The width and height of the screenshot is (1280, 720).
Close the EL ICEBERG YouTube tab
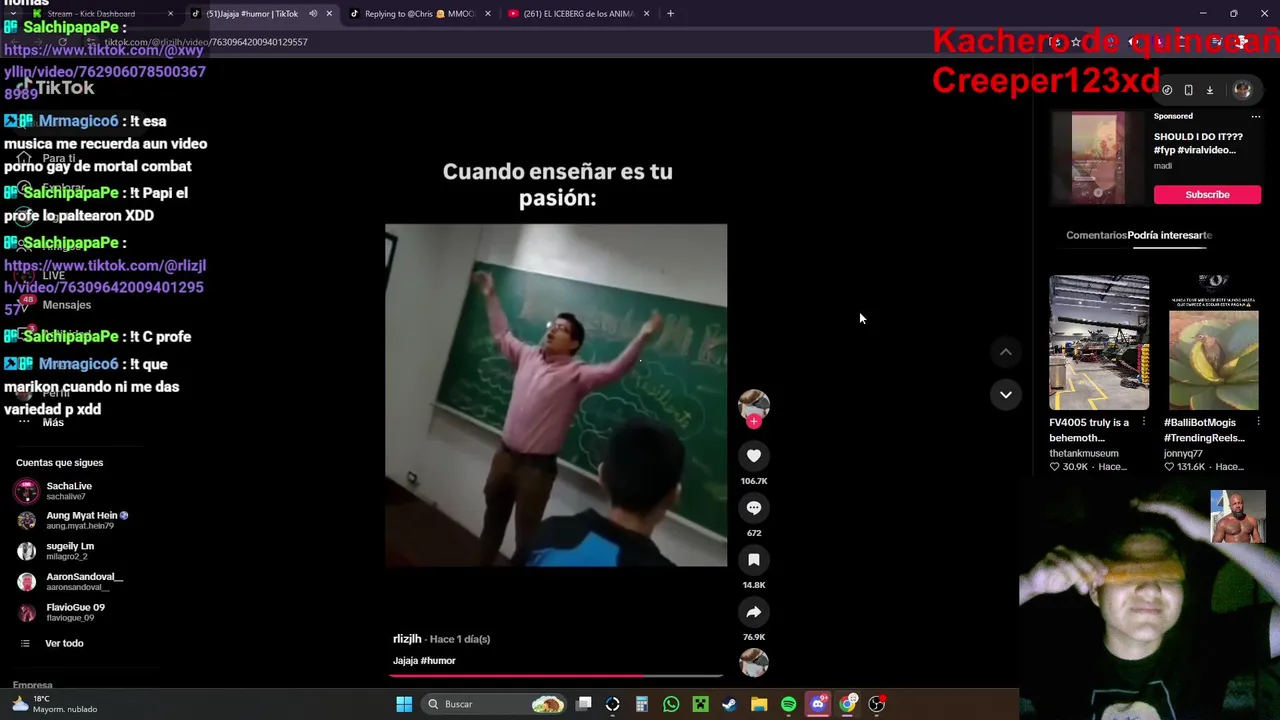[x=646, y=14]
